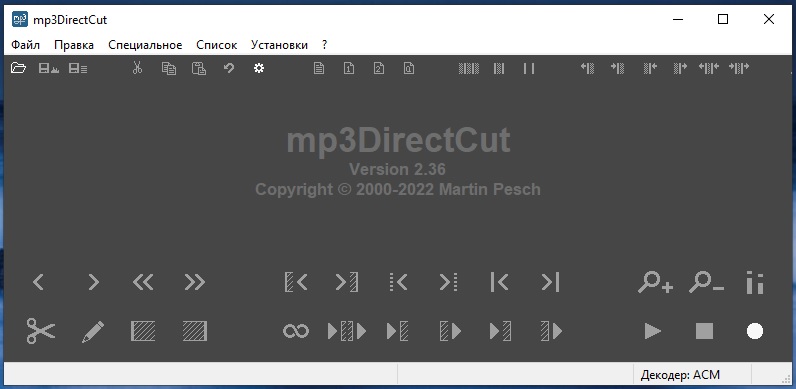Click the play triangle after hatched block, last in row
This screenshot has height=389, width=796.
coord(552,332)
